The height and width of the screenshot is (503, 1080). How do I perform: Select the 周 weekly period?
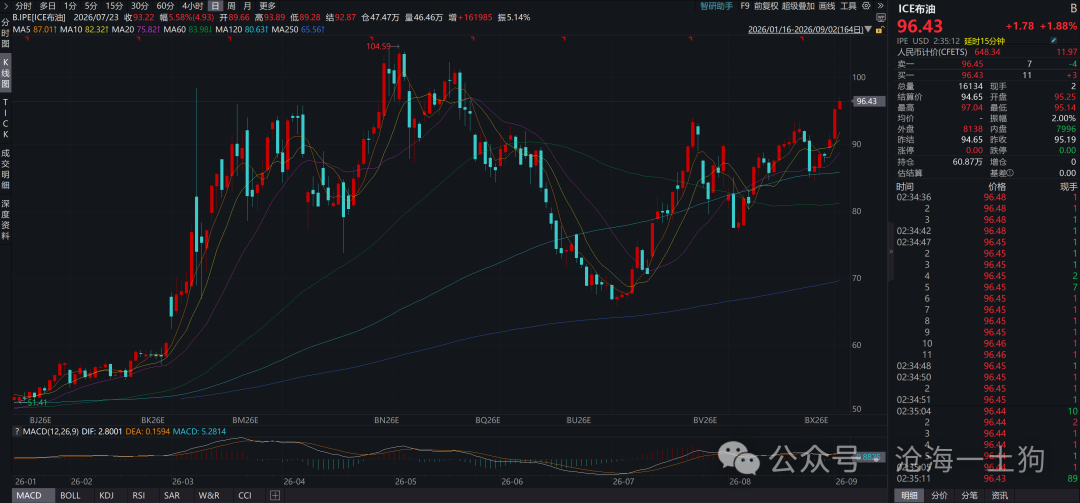(x=232, y=6)
